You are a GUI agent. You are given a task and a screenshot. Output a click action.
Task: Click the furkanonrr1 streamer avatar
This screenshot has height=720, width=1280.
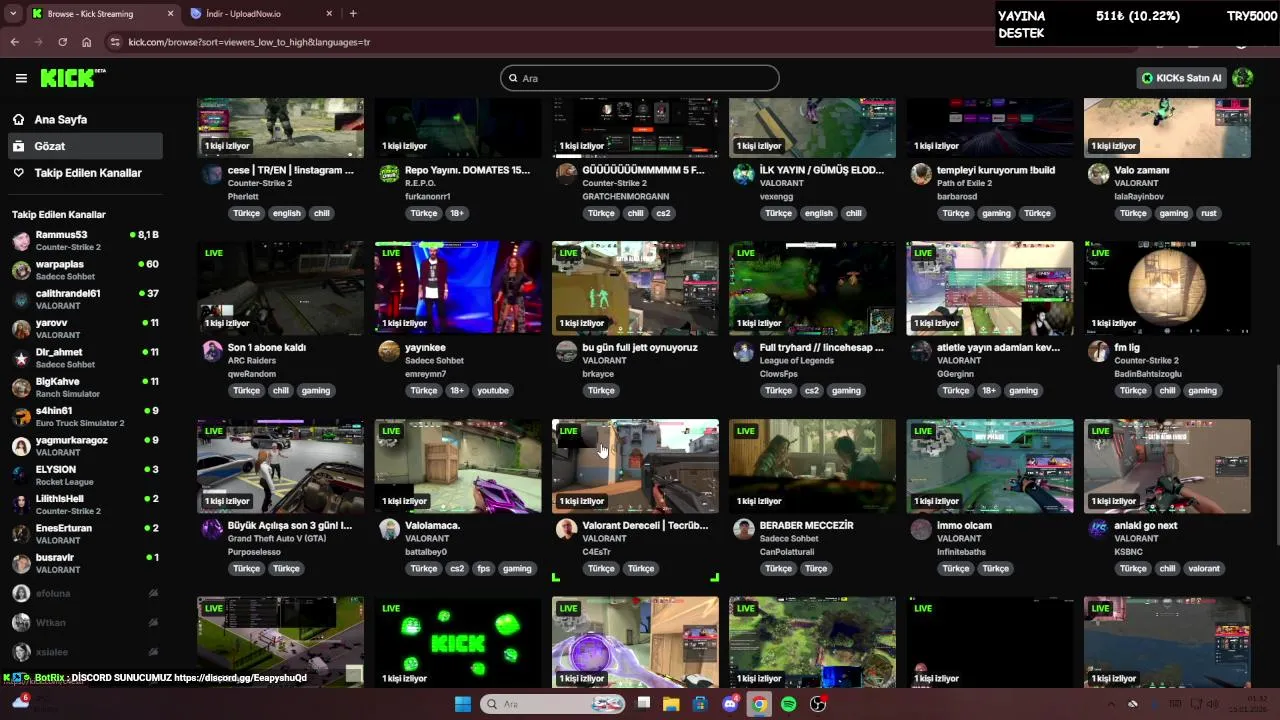[389, 174]
